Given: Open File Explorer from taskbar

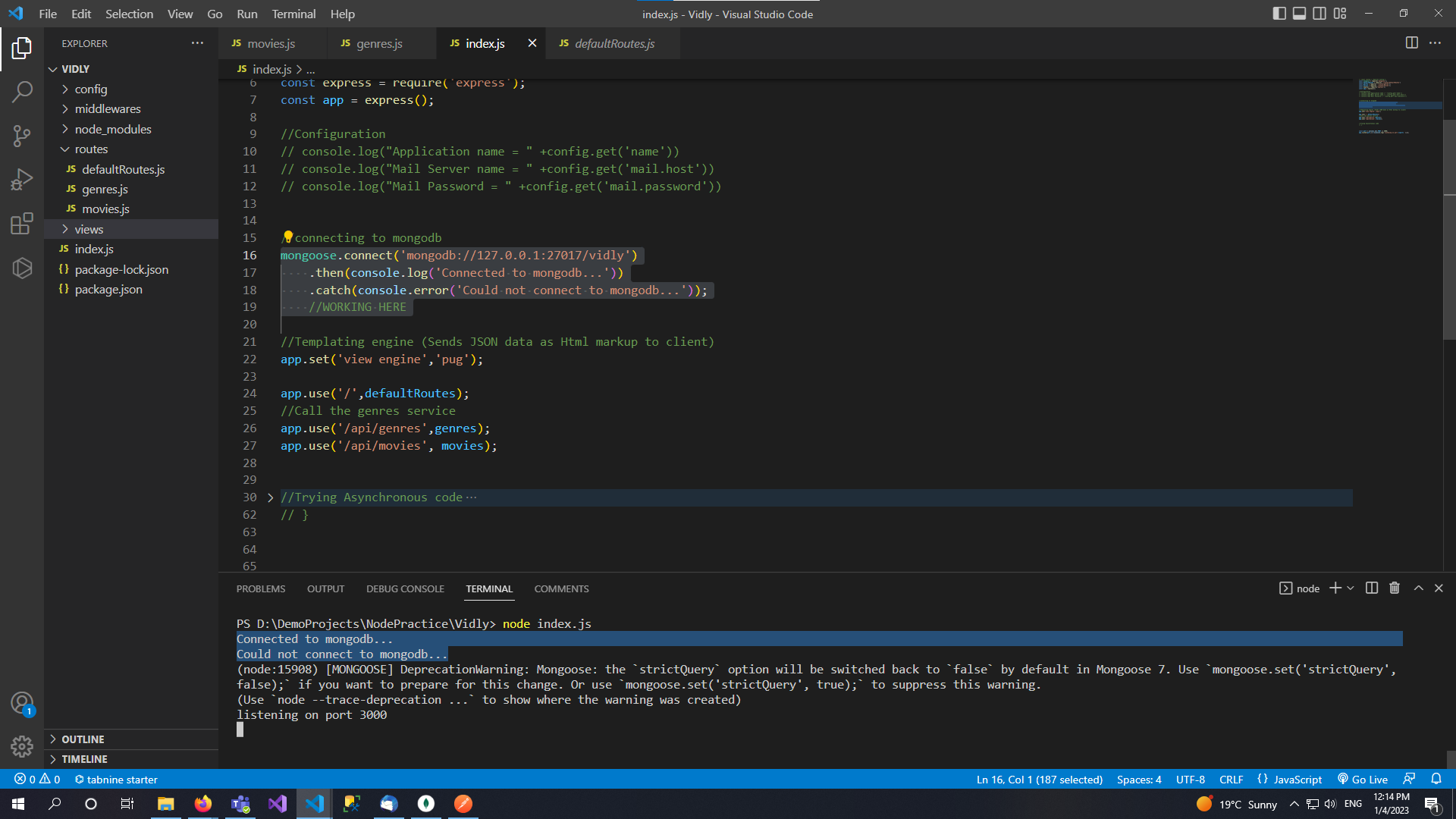Looking at the screenshot, I should (165, 804).
